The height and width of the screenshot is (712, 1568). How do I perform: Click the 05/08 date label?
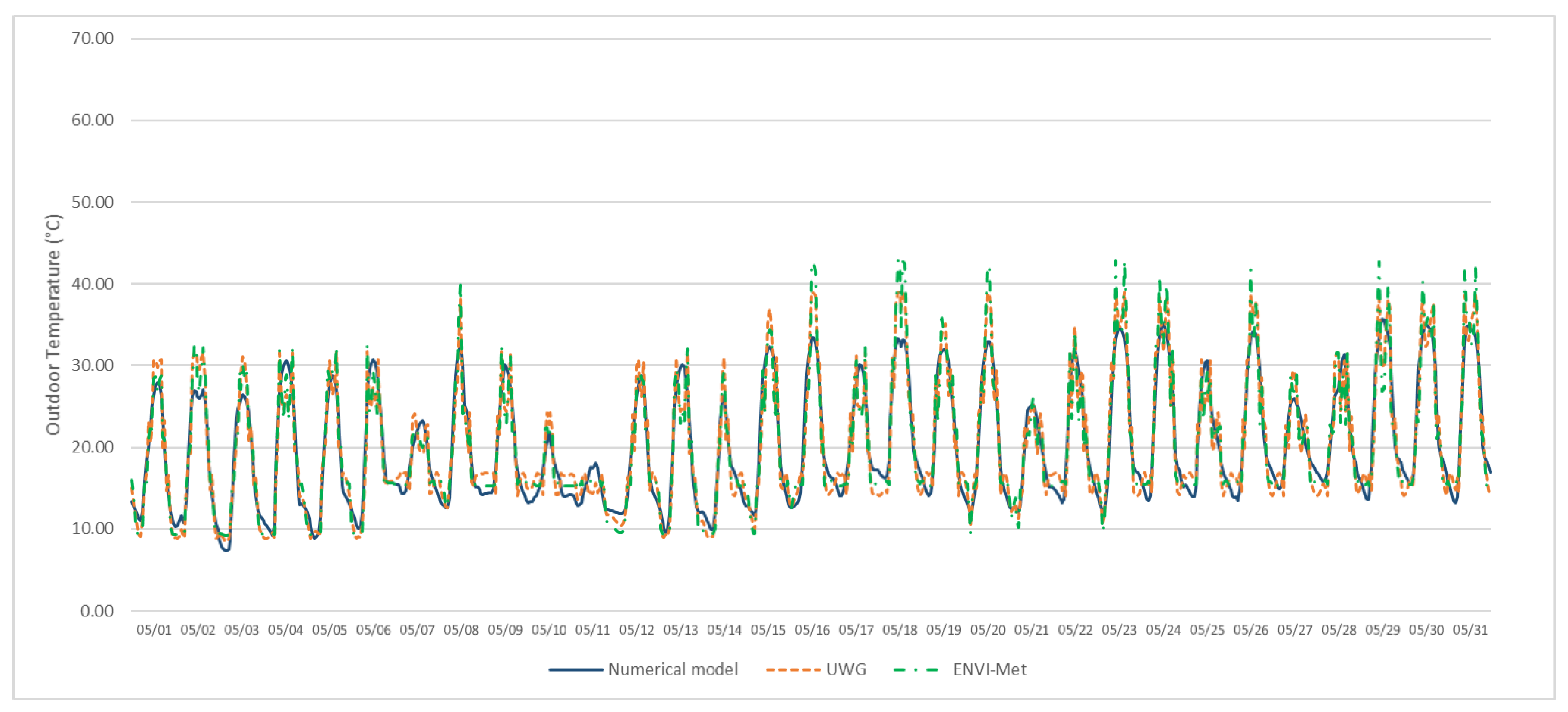[461, 631]
